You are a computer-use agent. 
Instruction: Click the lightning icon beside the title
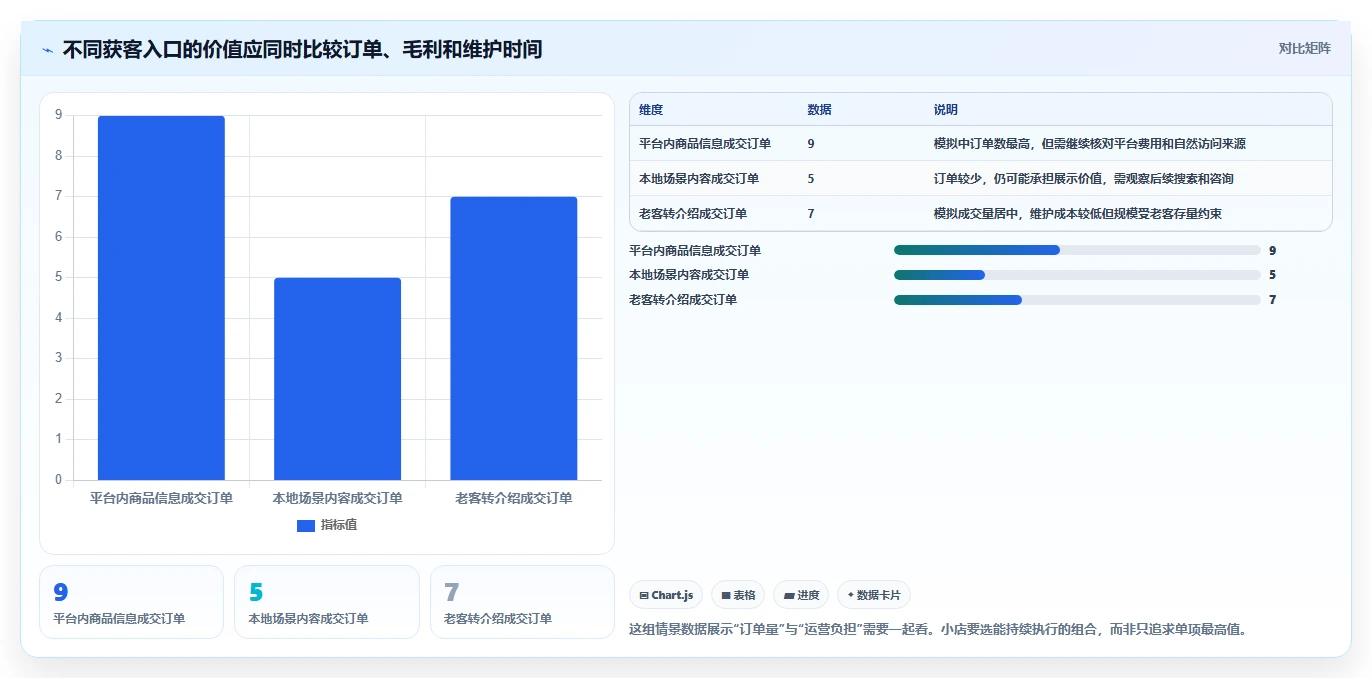coord(47,49)
